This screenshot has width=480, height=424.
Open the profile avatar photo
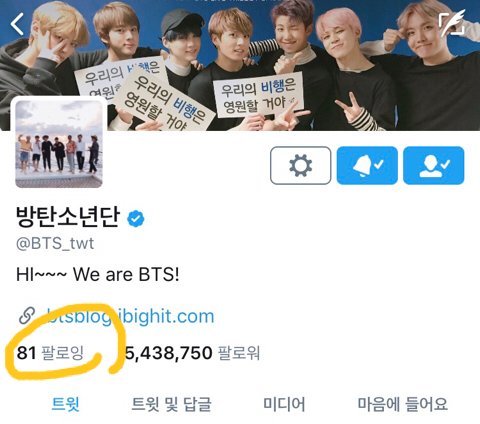tap(59, 144)
